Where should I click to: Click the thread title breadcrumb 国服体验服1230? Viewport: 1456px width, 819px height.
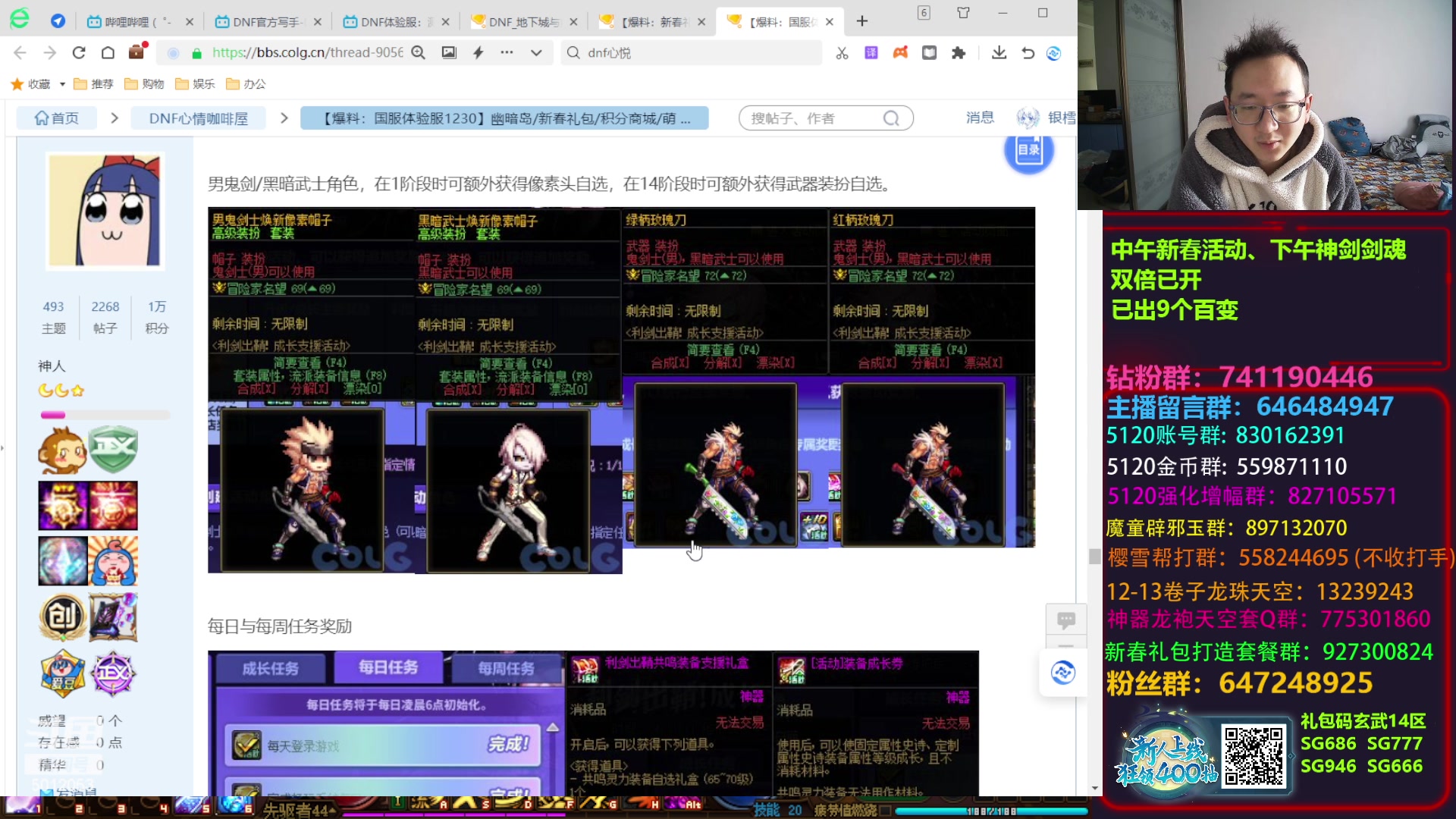[x=504, y=118]
